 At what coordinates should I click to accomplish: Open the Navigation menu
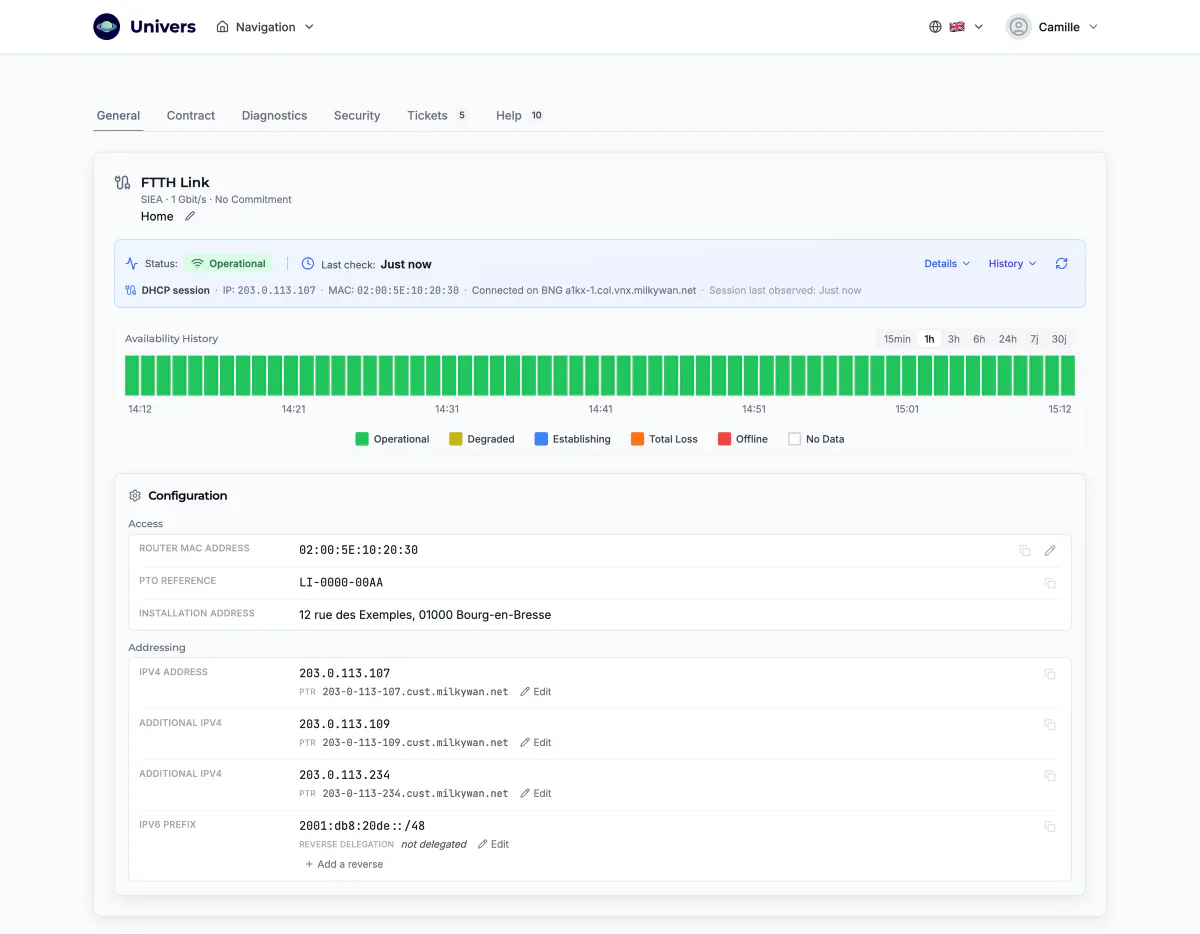(265, 27)
